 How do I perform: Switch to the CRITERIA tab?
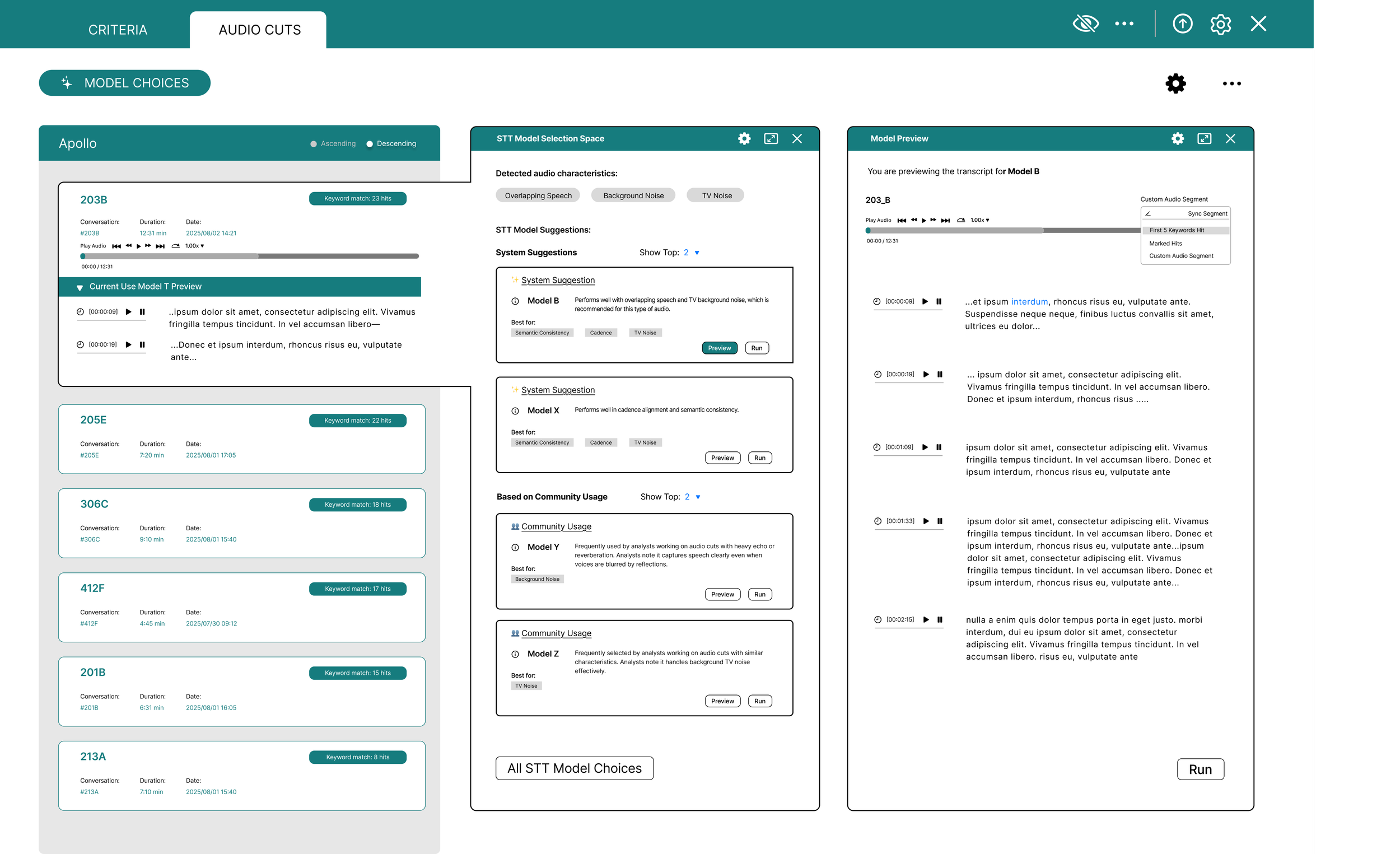(x=118, y=30)
